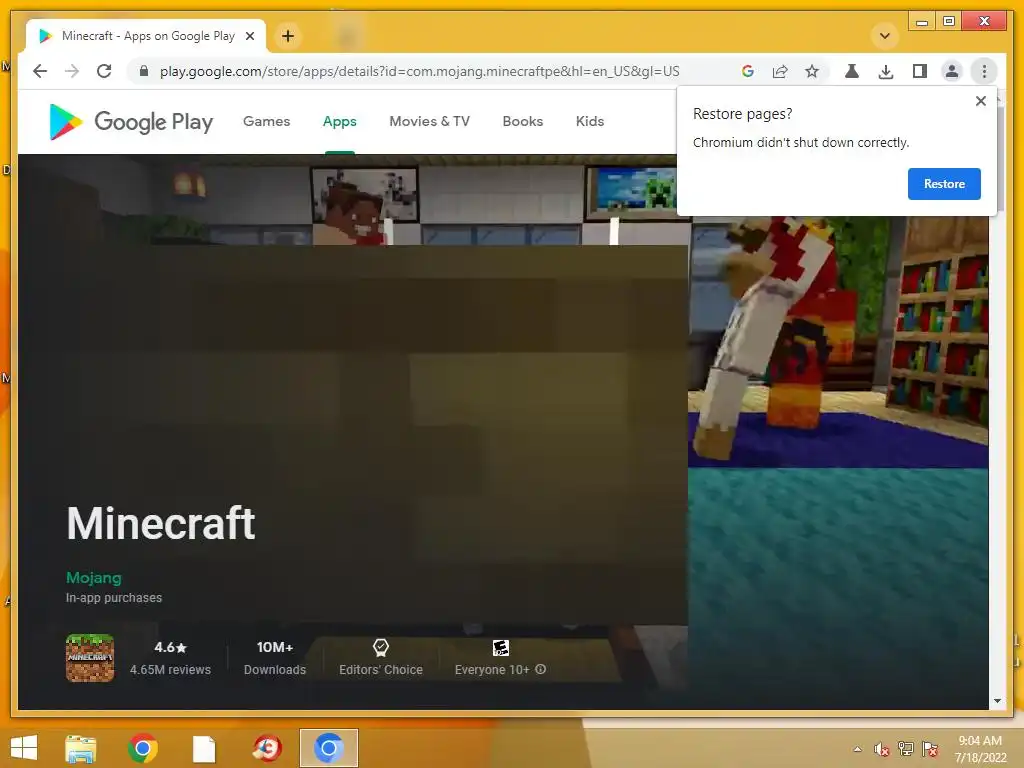This screenshot has width=1024, height=768.
Task: Open File Explorer from taskbar
Action: click(x=81, y=748)
